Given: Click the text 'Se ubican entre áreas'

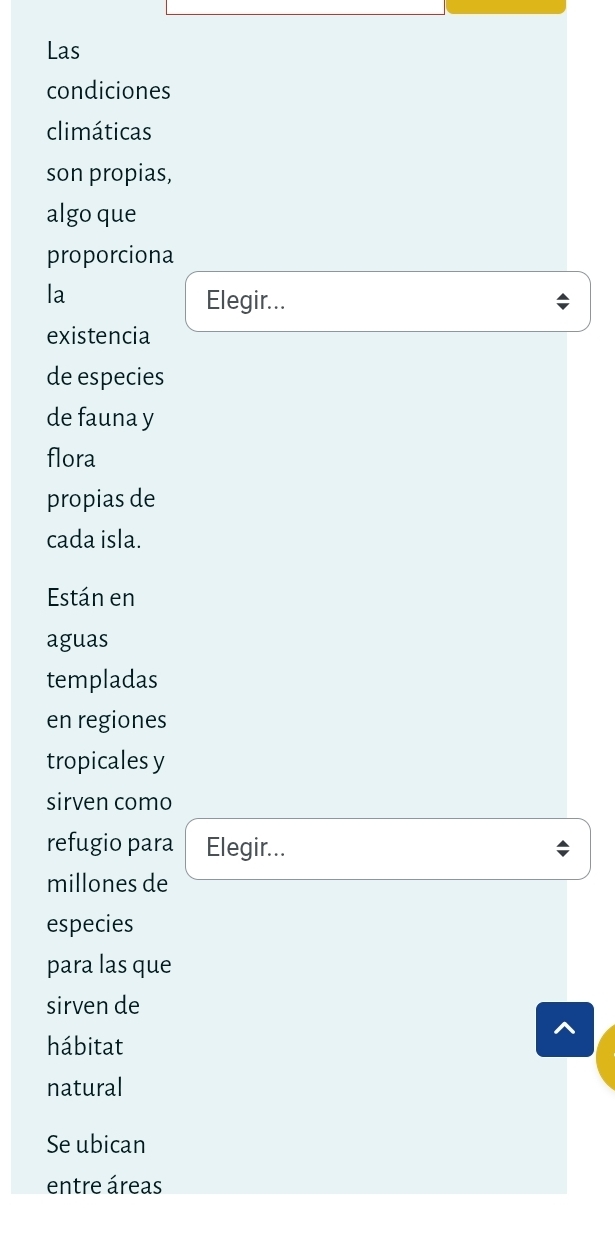Looking at the screenshot, I should coord(104,1165).
